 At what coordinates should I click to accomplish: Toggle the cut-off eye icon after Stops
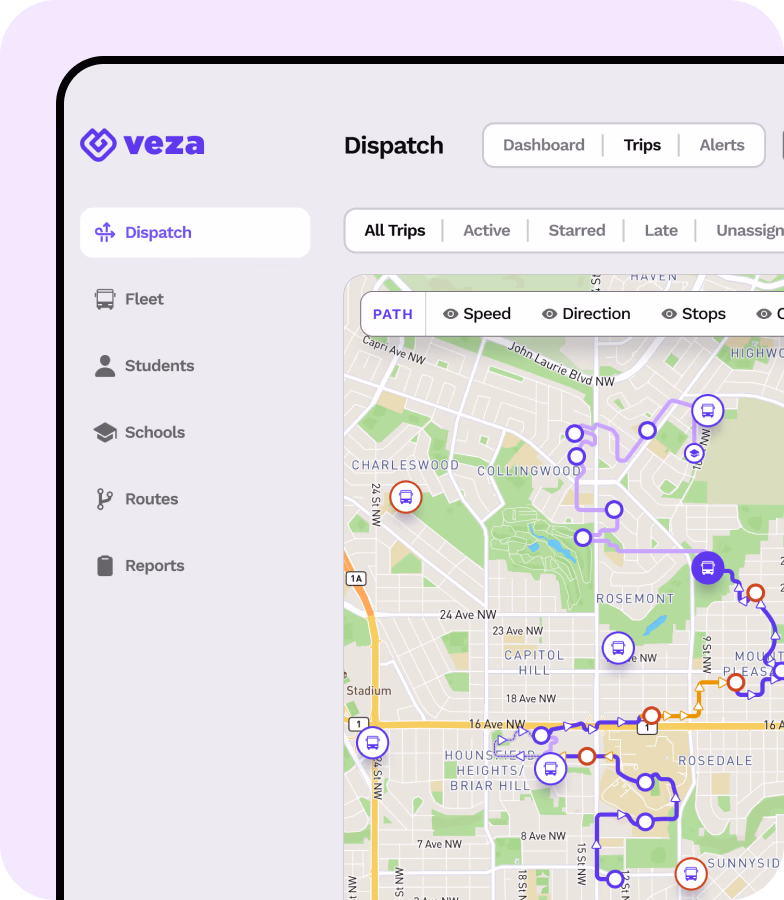point(764,314)
